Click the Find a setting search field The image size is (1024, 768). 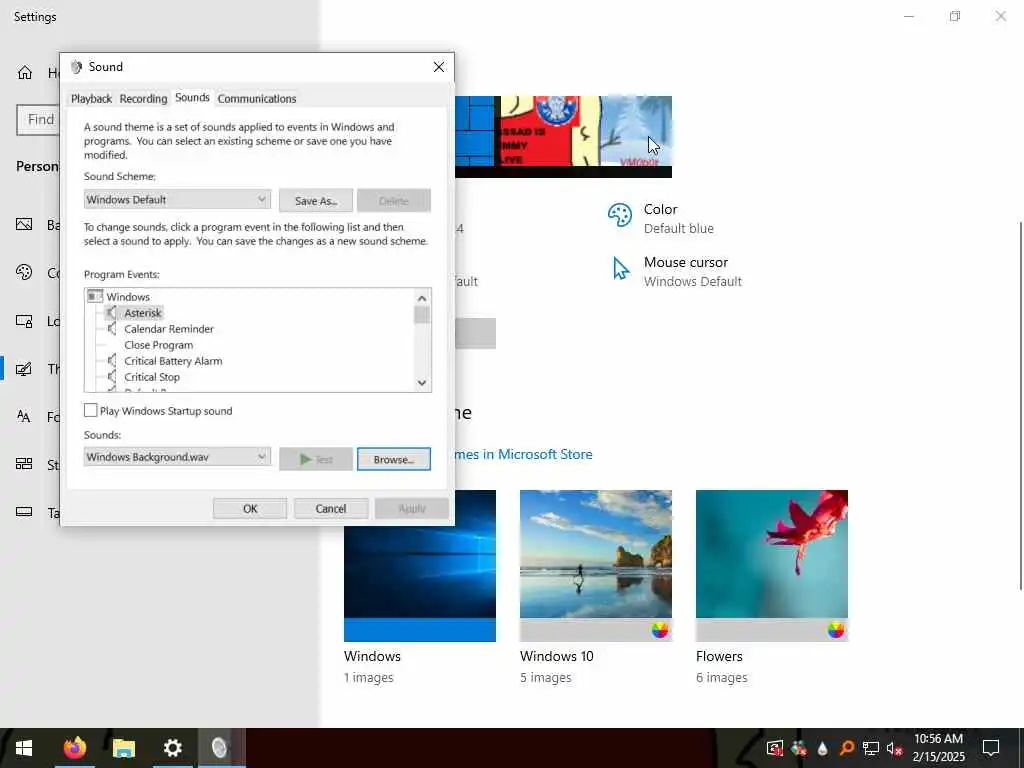coord(38,120)
